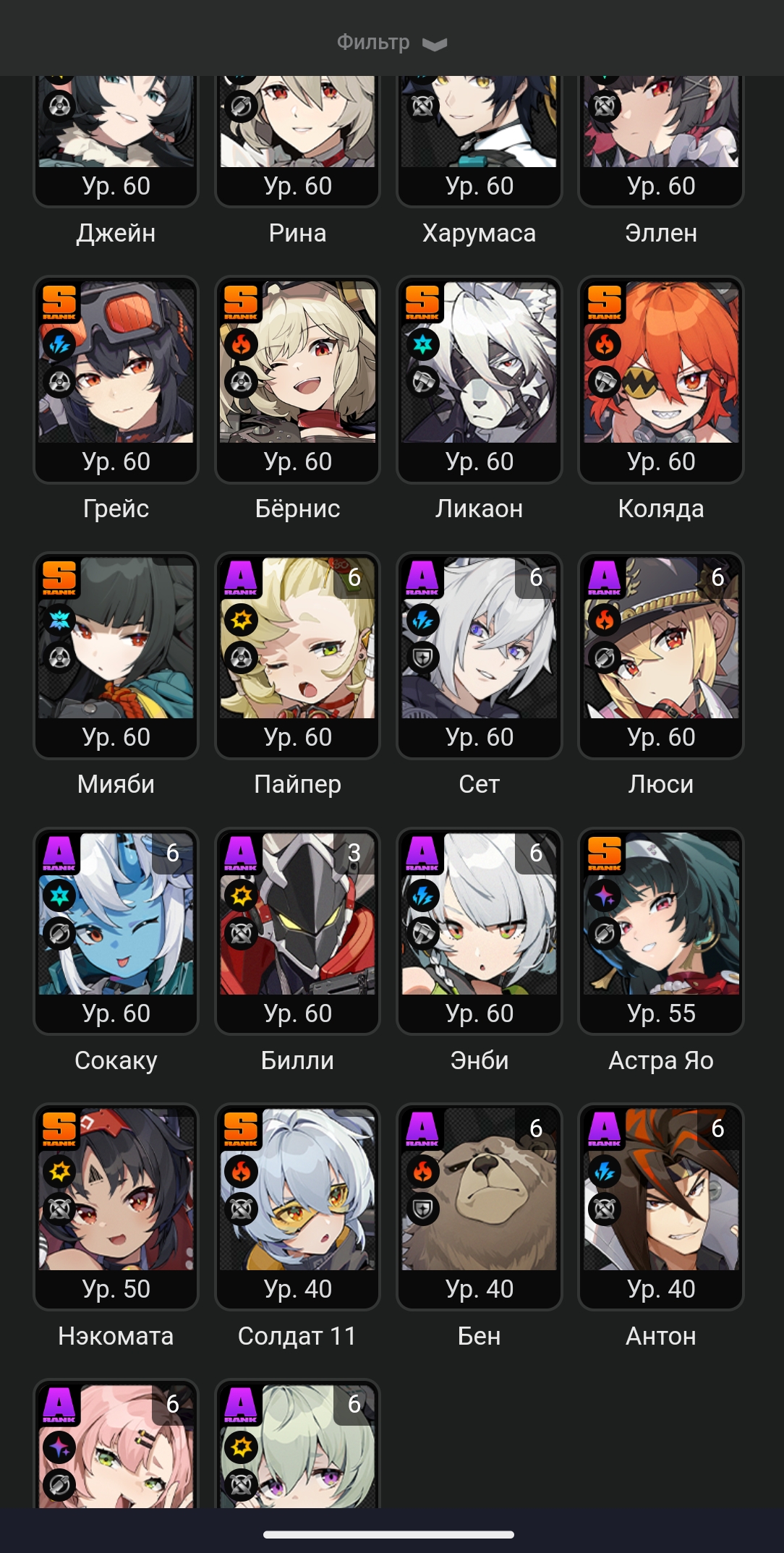The width and height of the screenshot is (784, 1553).
Task: Open the Фильтр filter label
Action: click(x=373, y=43)
